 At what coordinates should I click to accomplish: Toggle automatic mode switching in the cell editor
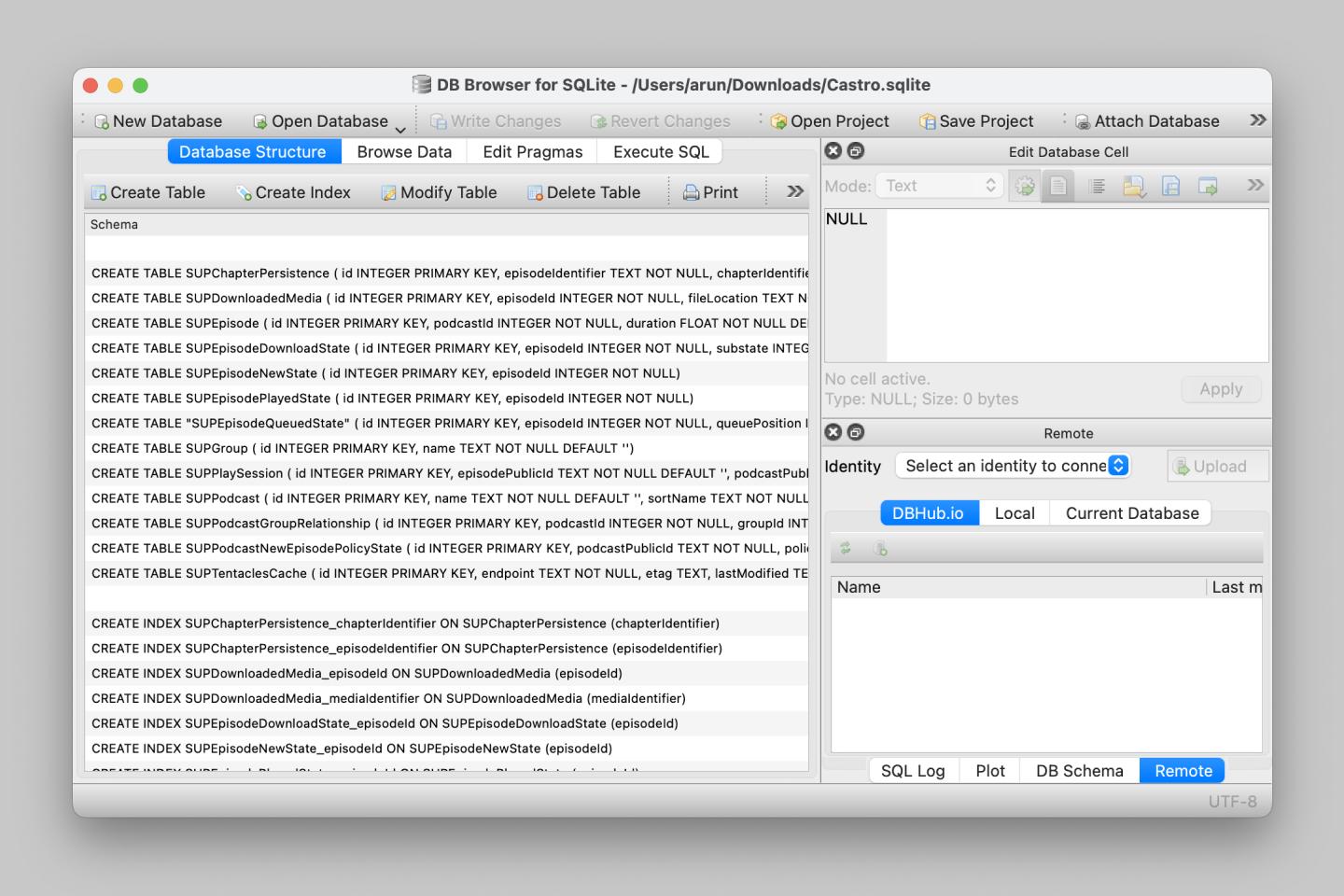1025,187
